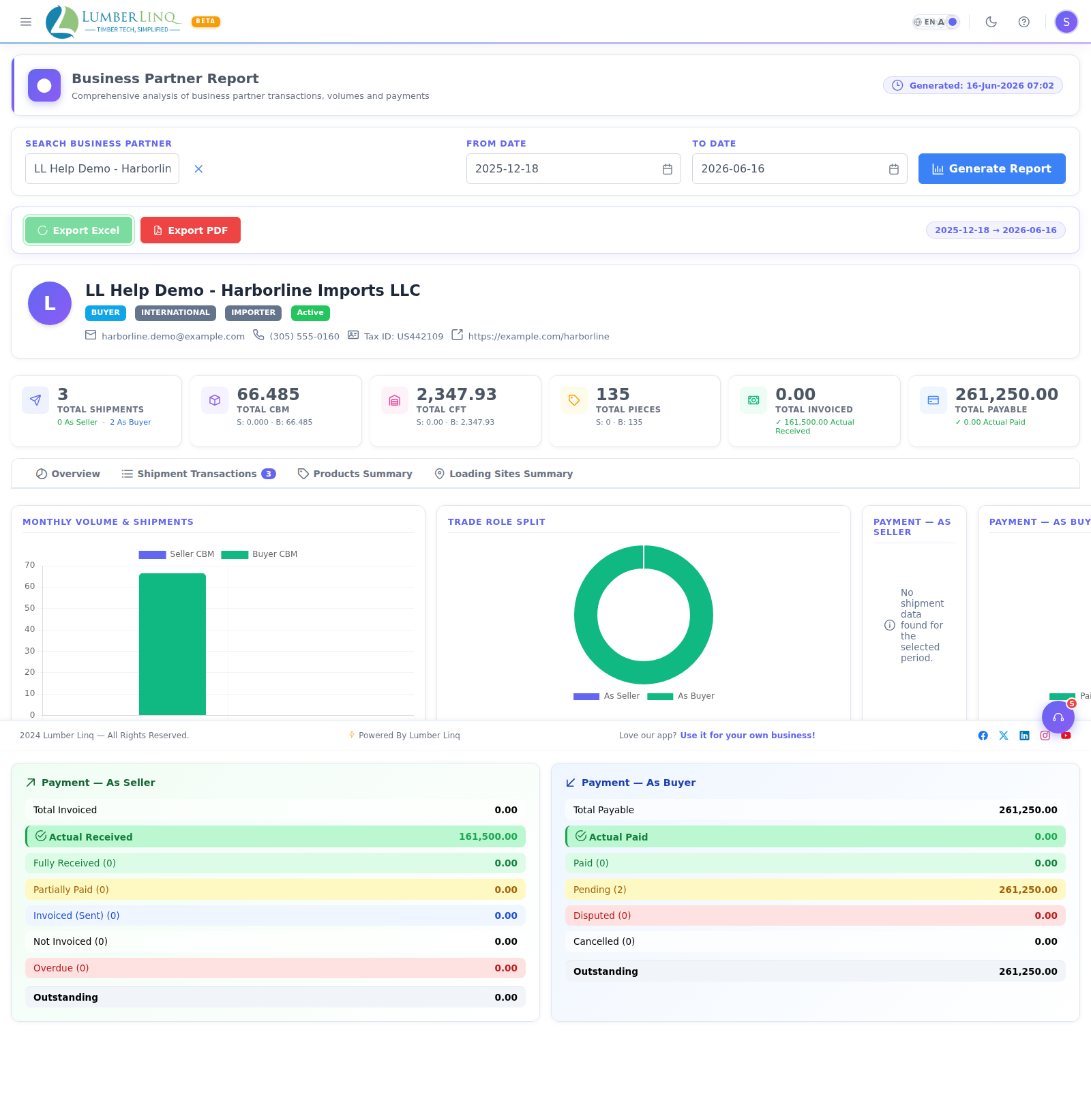Click the Total Payable card icon

(933, 400)
